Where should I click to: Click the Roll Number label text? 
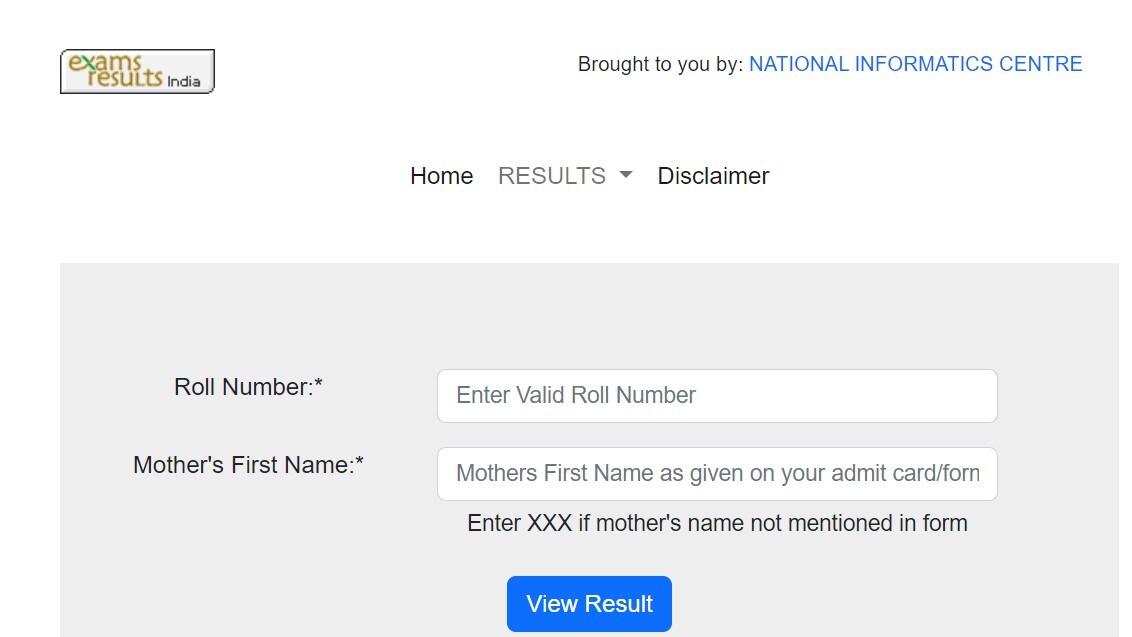[247, 387]
